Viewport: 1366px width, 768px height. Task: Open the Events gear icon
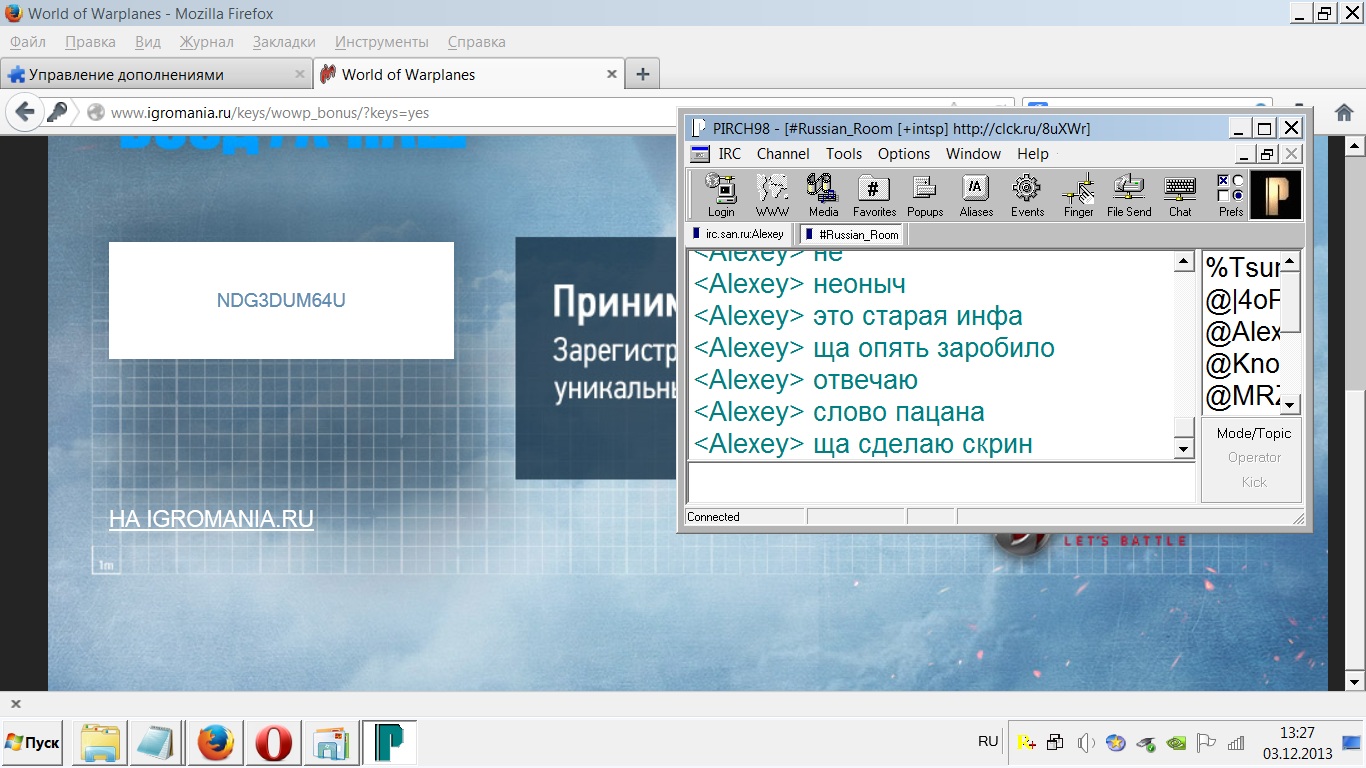pos(1027,195)
